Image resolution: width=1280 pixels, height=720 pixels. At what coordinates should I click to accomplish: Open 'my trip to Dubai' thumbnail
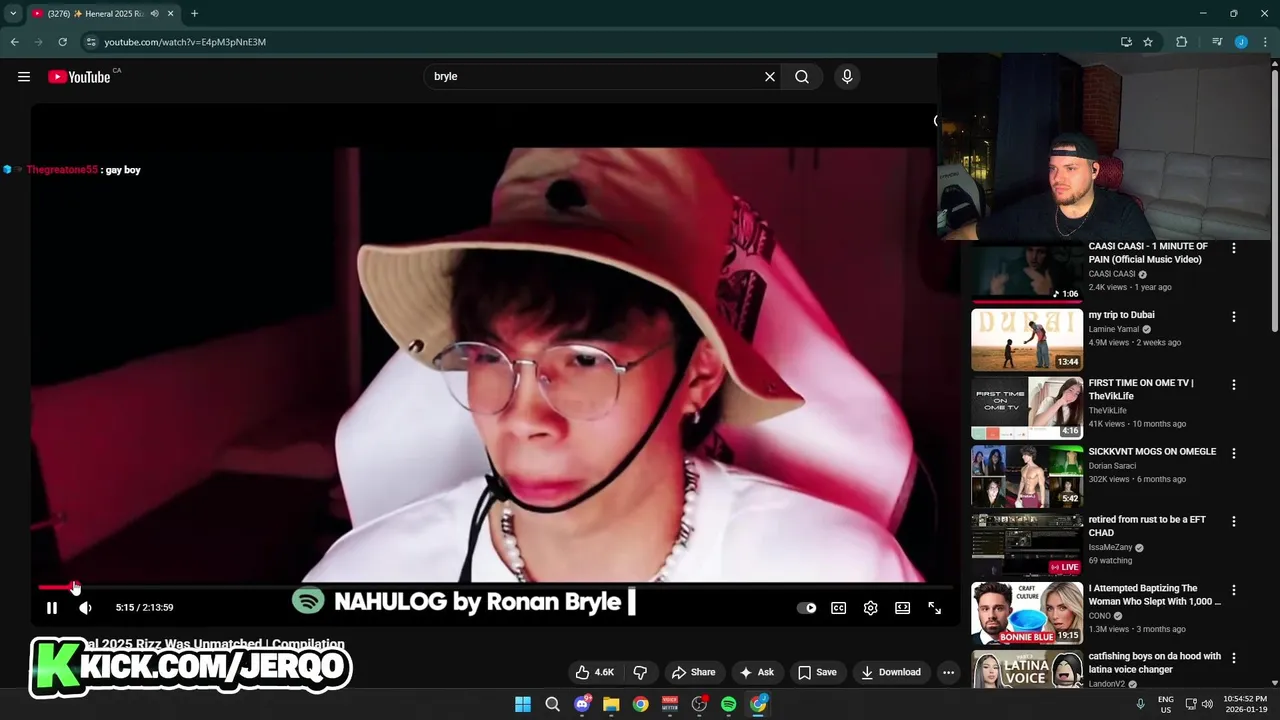[x=1027, y=340]
